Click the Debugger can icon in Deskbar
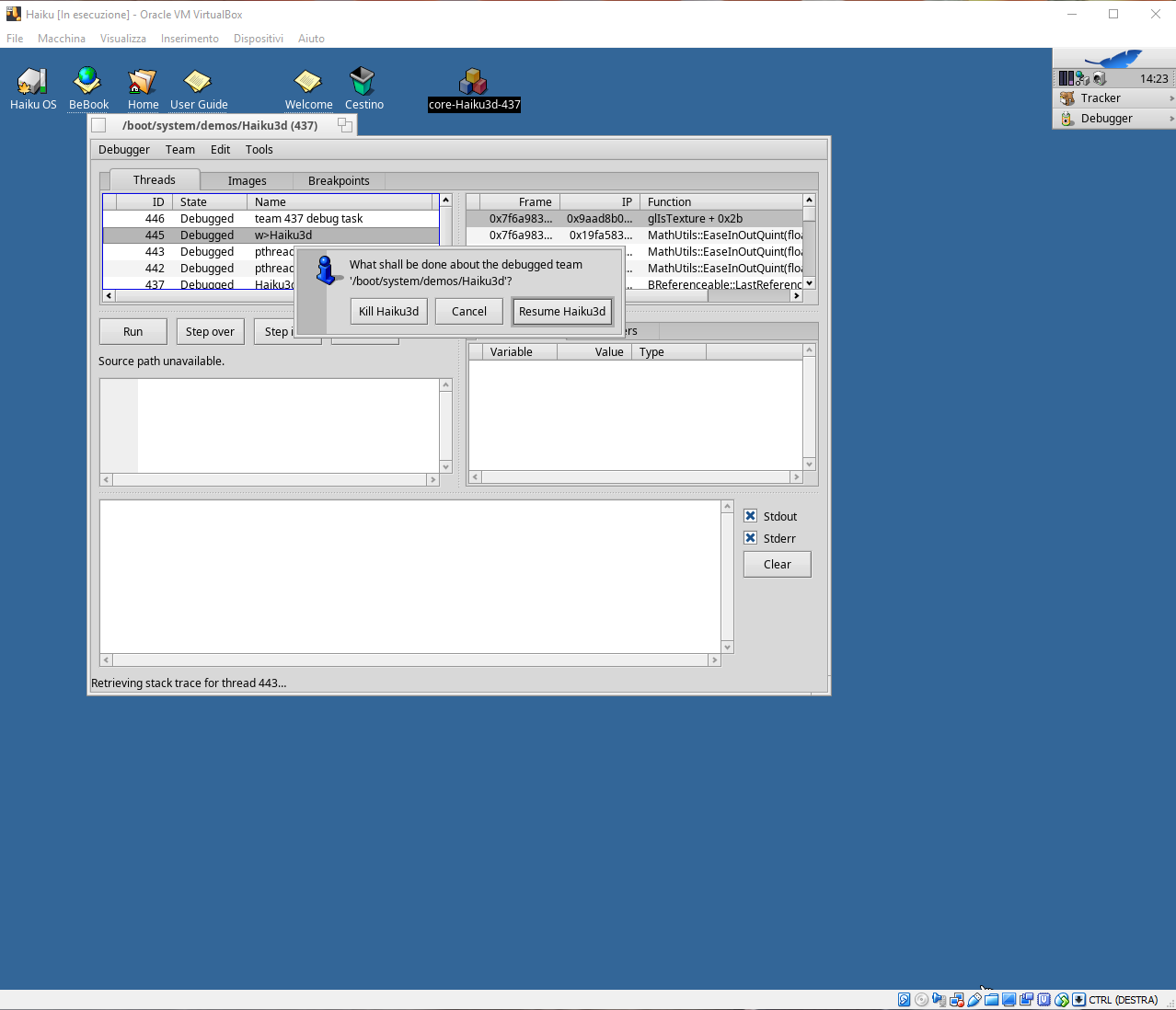Viewport: 1176px width, 1010px height. pyautogui.click(x=1067, y=119)
